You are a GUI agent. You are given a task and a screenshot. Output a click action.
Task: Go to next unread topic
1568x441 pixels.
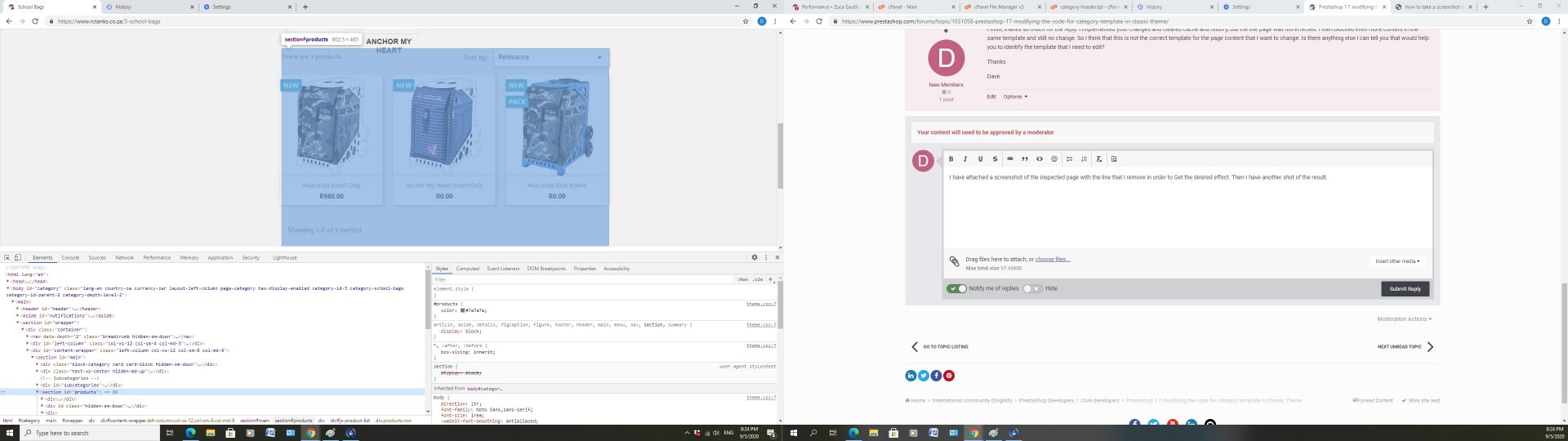(1406, 347)
